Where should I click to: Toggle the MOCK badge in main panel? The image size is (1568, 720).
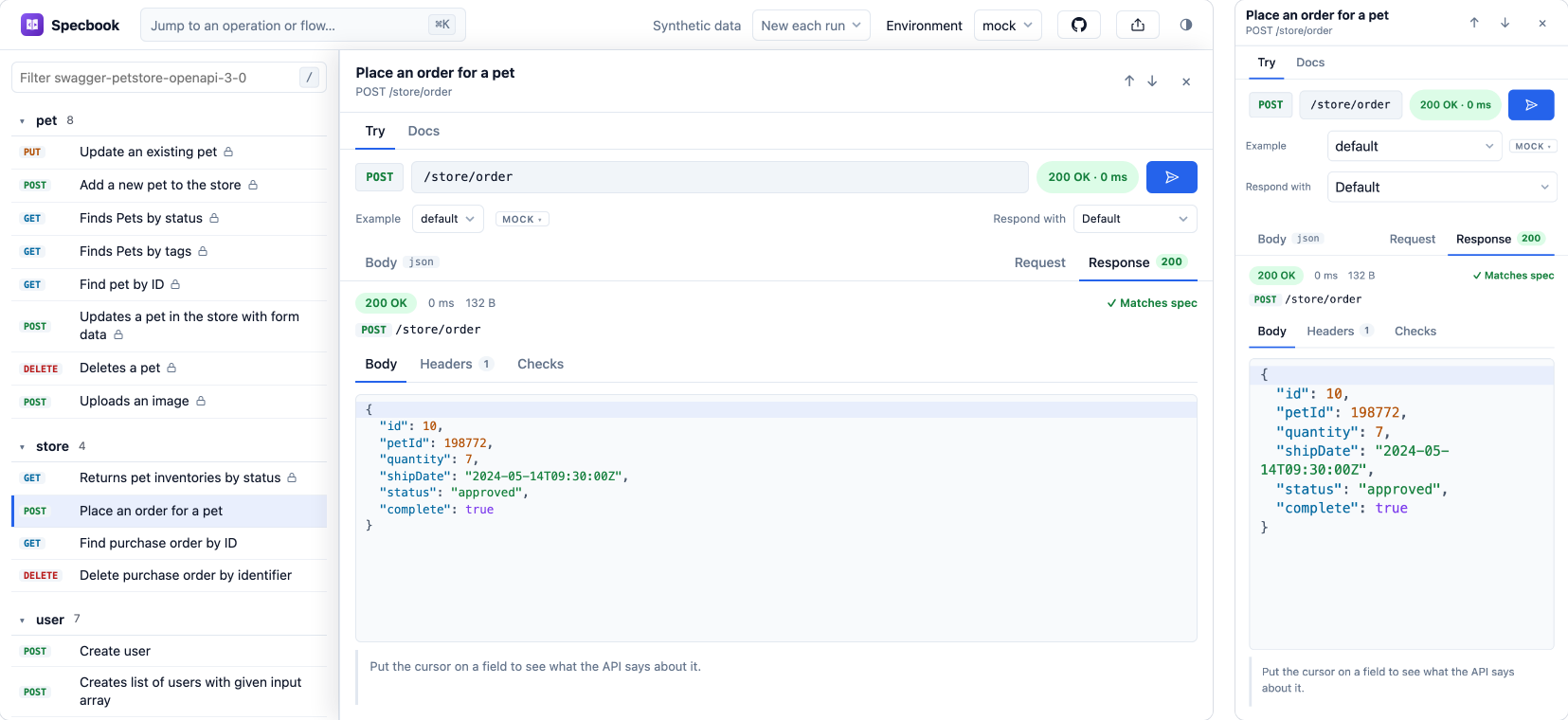[522, 219]
